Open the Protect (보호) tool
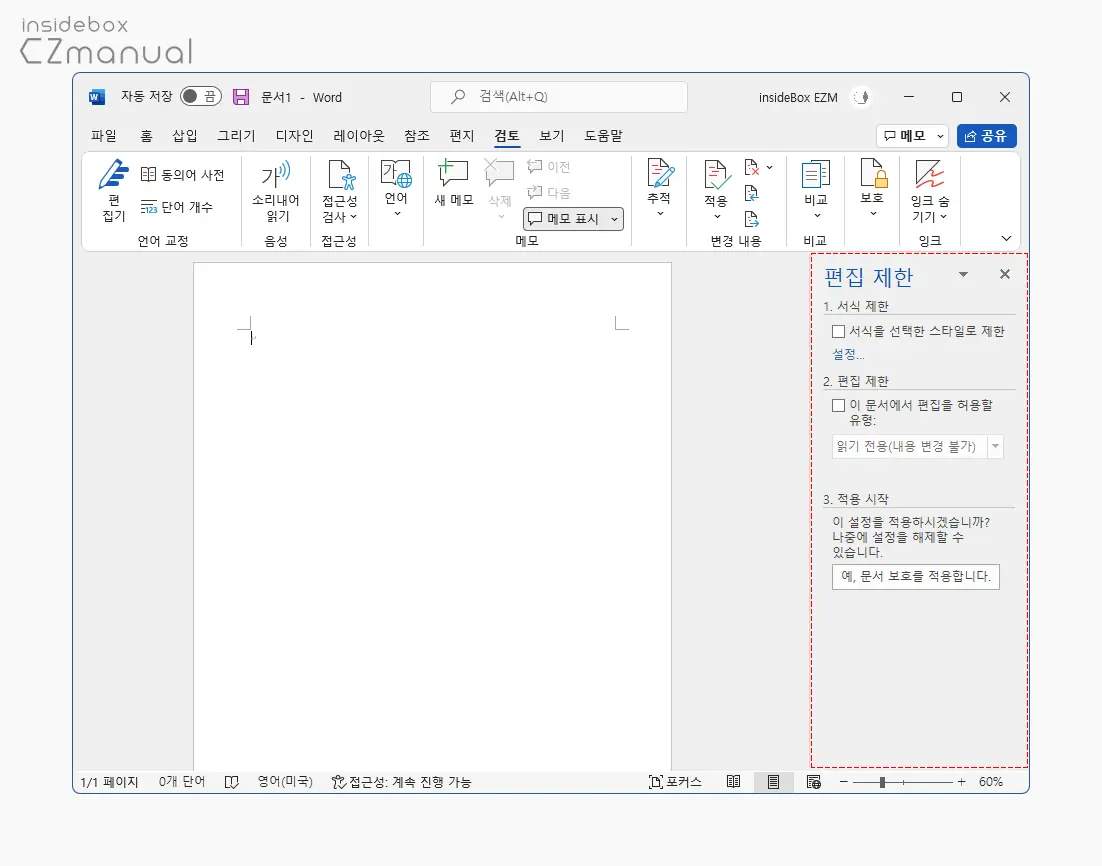1102x866 pixels. pyautogui.click(x=873, y=188)
